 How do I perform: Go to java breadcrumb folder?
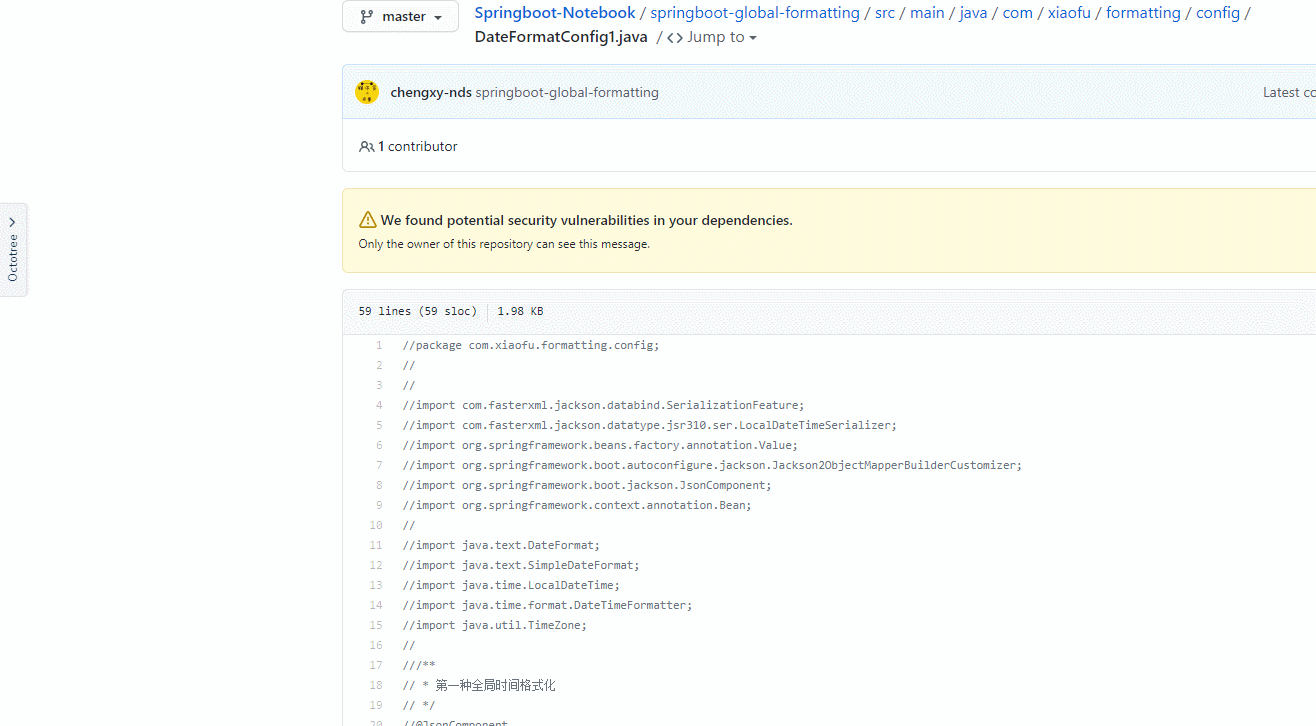[973, 13]
